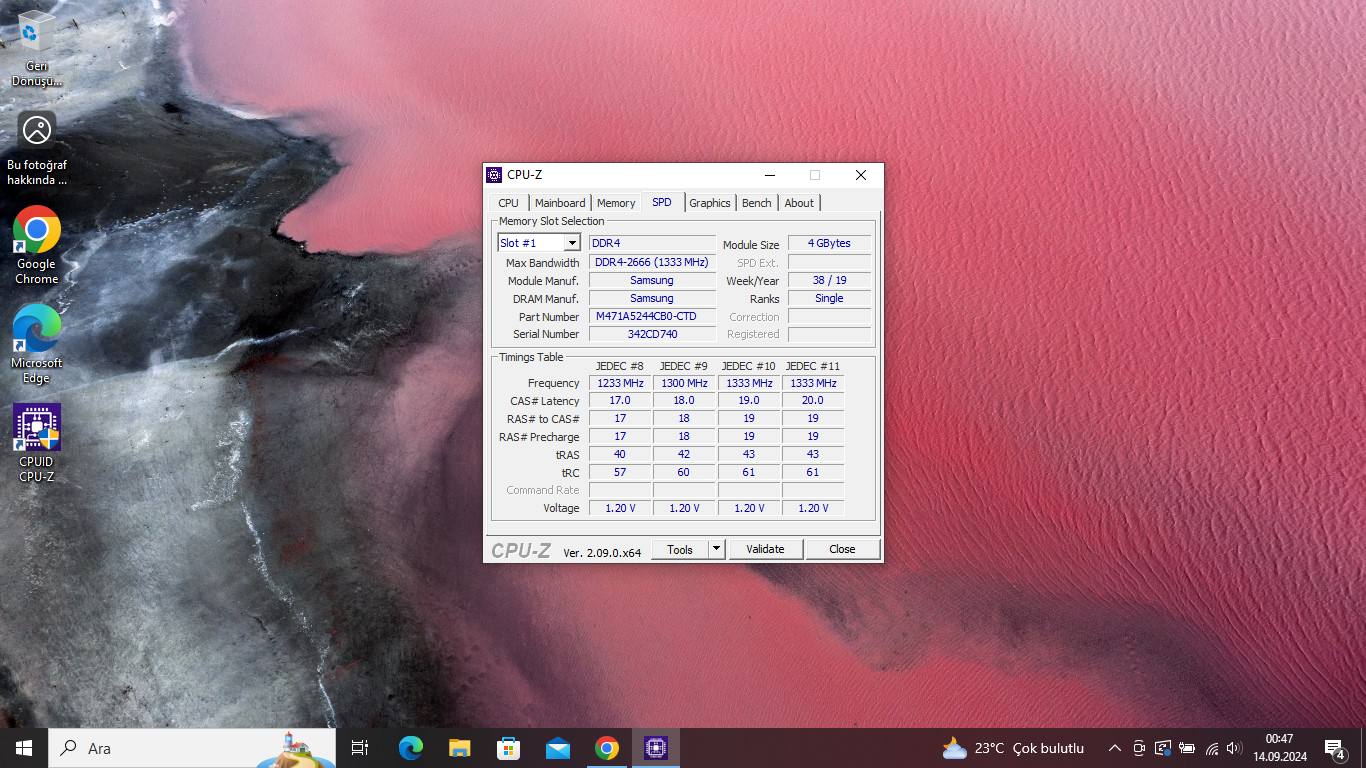Go to the Bench tab
This screenshot has width=1366, height=768.
click(756, 203)
